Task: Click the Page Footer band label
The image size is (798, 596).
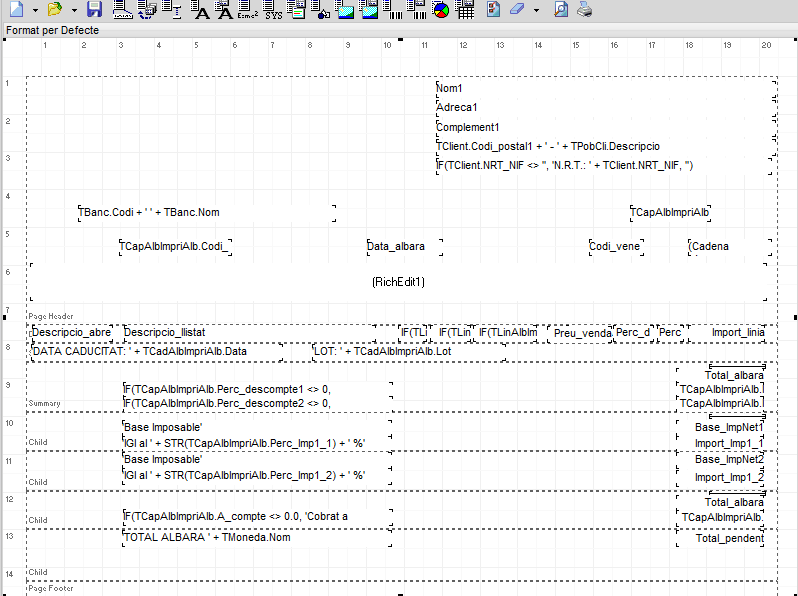Action: pos(51,588)
